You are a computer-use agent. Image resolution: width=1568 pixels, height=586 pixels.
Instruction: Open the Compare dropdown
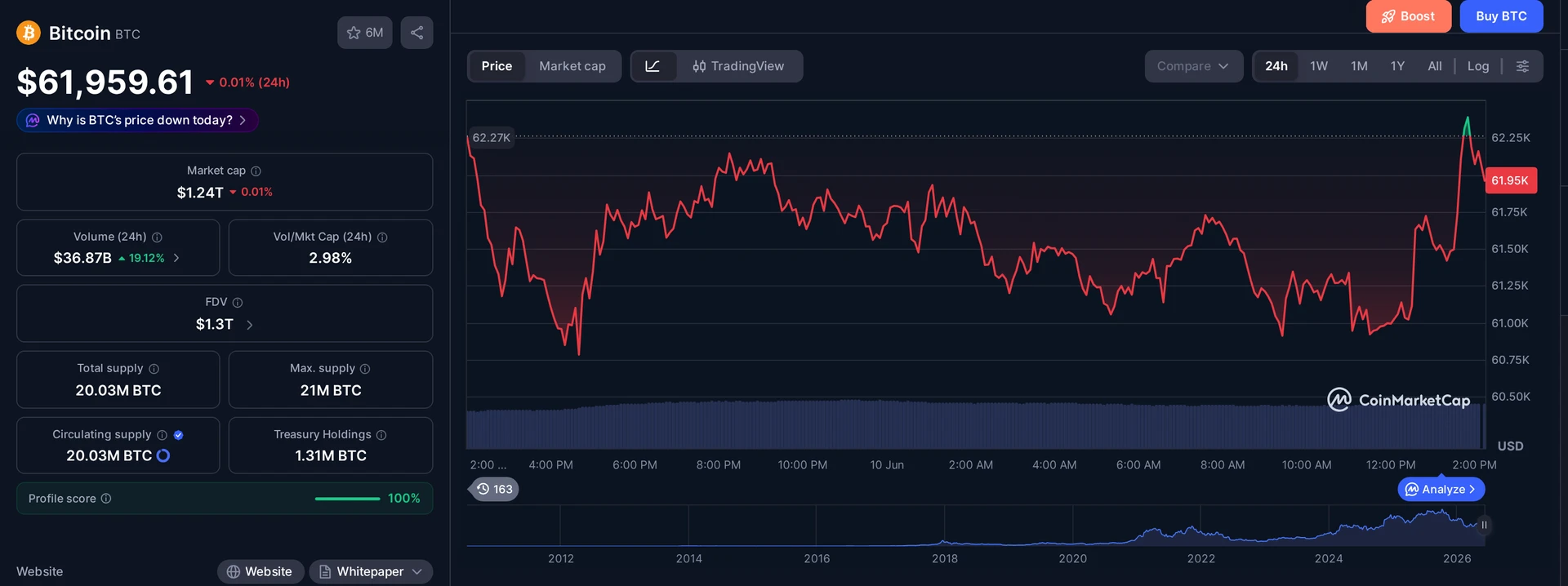pyautogui.click(x=1193, y=66)
